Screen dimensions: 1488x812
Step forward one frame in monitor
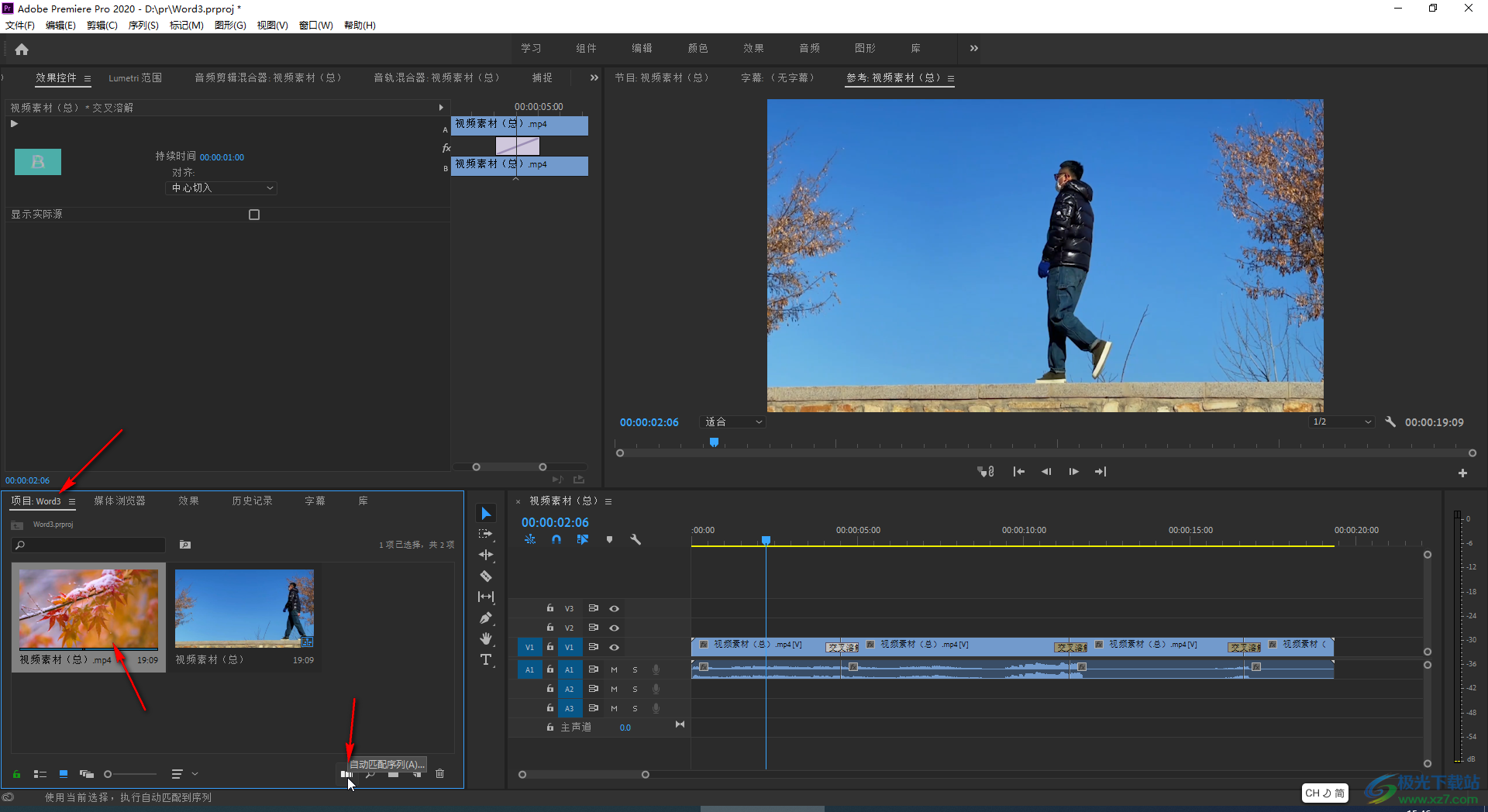point(1073,472)
